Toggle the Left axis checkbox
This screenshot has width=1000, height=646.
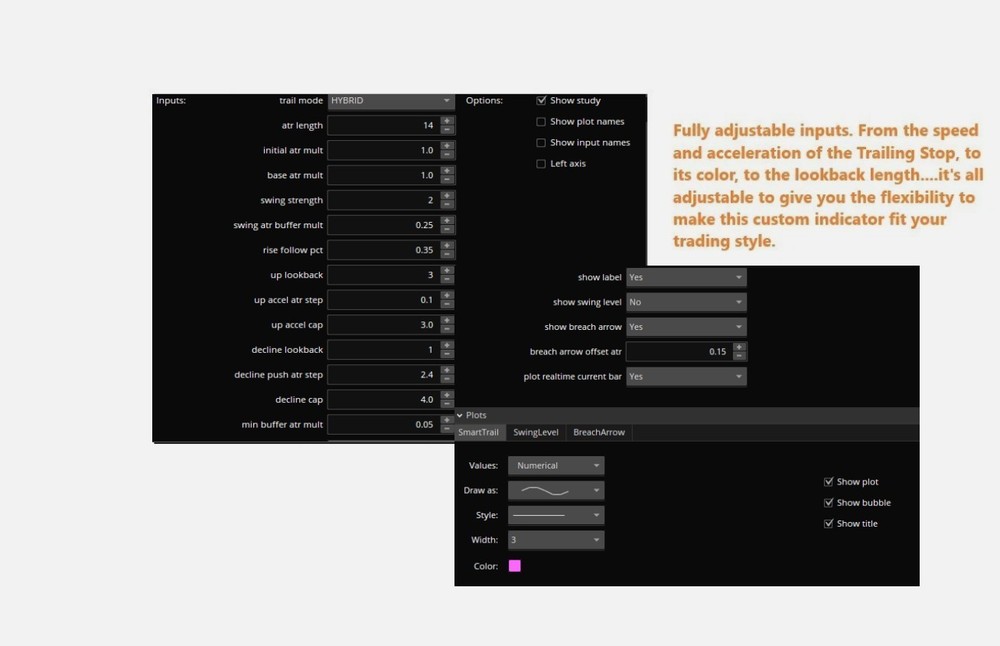click(x=541, y=163)
